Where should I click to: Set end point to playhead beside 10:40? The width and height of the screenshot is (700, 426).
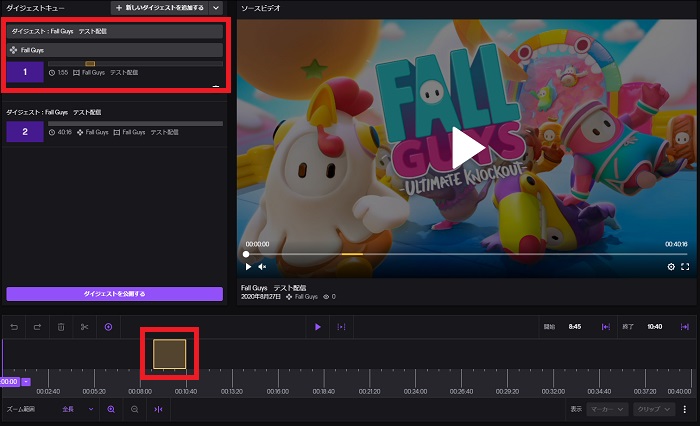point(684,327)
